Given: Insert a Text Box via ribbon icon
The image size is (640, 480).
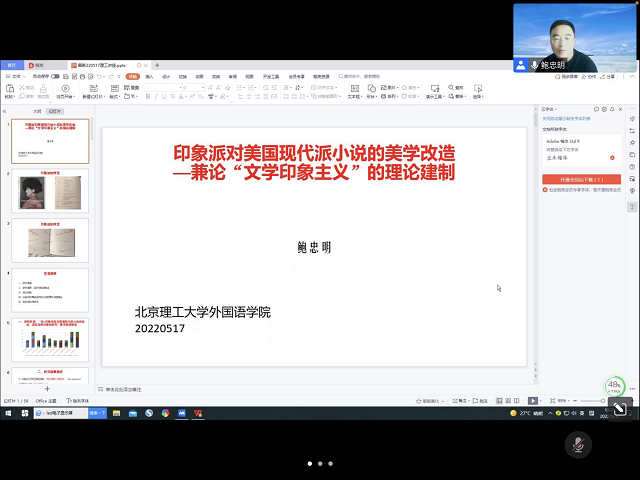Looking at the screenshot, I should 355,88.
